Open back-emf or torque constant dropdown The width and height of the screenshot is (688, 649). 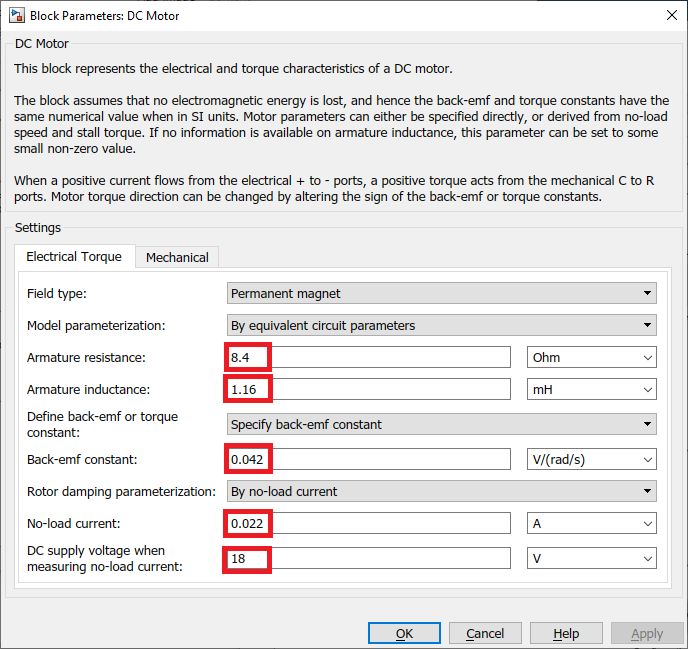click(x=441, y=424)
